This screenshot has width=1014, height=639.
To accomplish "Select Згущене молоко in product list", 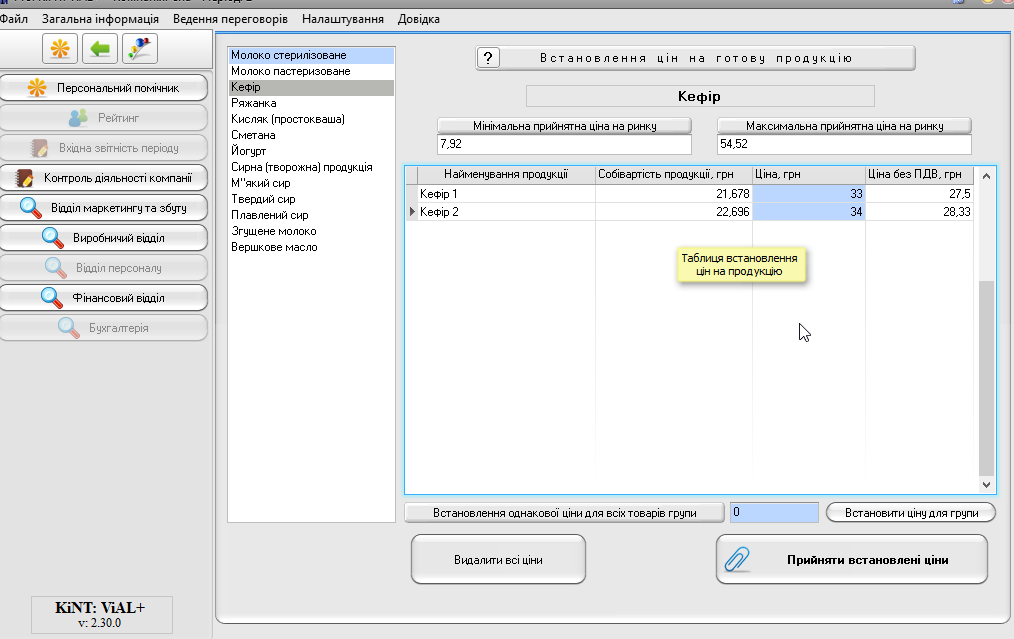I will pos(311,231).
